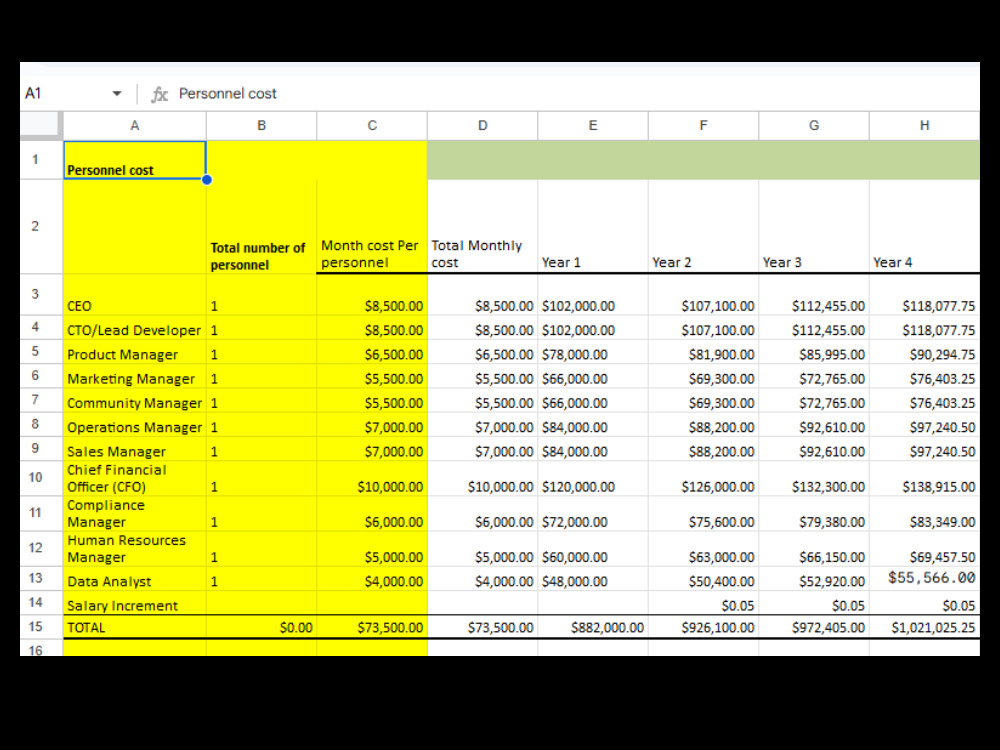Click Human Resources Year 4 value $69,457.50
This screenshot has height=750, width=1000.
924,548
